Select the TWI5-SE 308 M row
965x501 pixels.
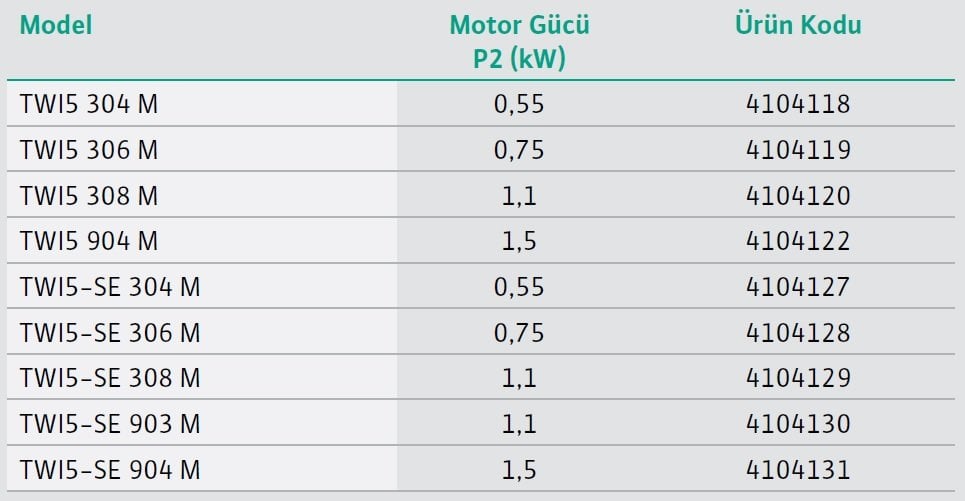pos(481,378)
